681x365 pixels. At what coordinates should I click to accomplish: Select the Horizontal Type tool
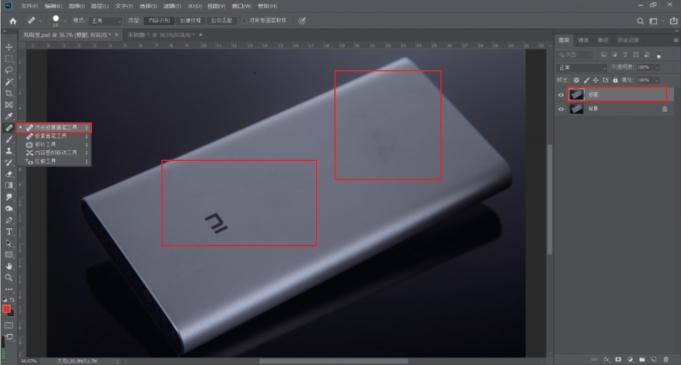click(x=9, y=232)
